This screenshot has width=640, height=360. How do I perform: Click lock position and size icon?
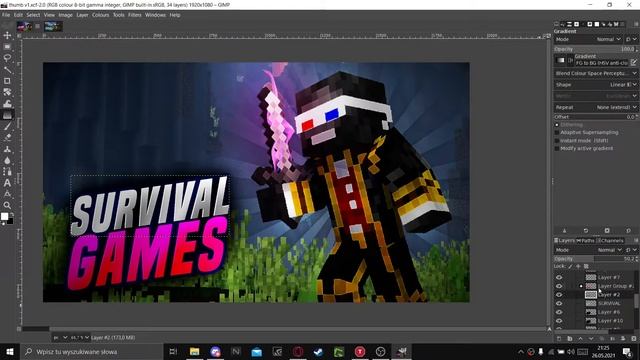(x=578, y=266)
